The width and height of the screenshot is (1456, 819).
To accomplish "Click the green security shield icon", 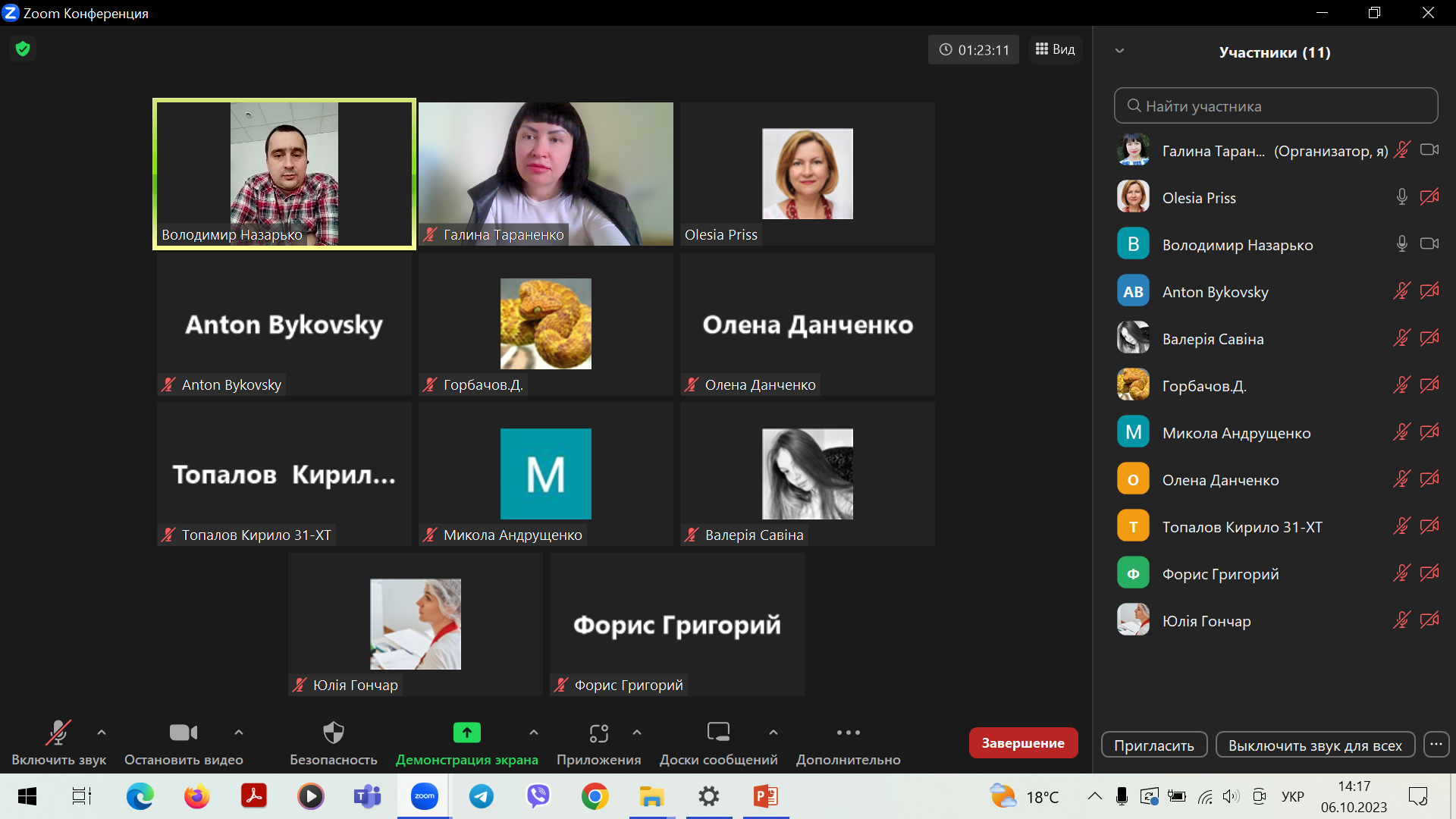I will pyautogui.click(x=23, y=49).
